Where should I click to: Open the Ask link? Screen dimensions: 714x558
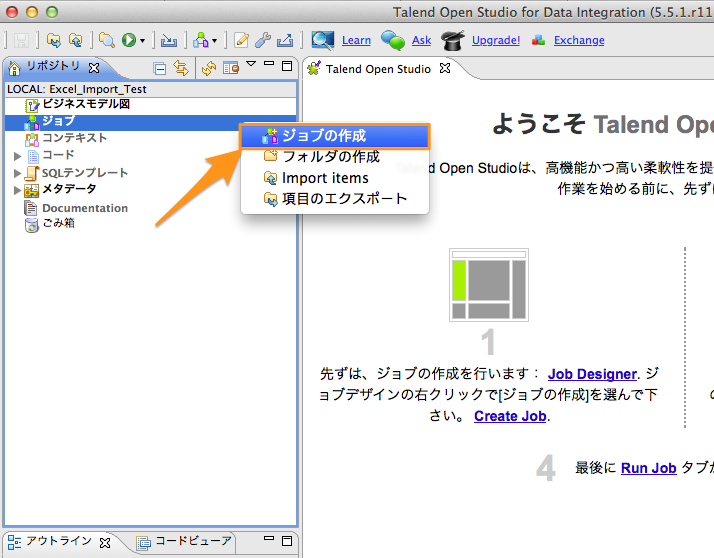pos(421,41)
